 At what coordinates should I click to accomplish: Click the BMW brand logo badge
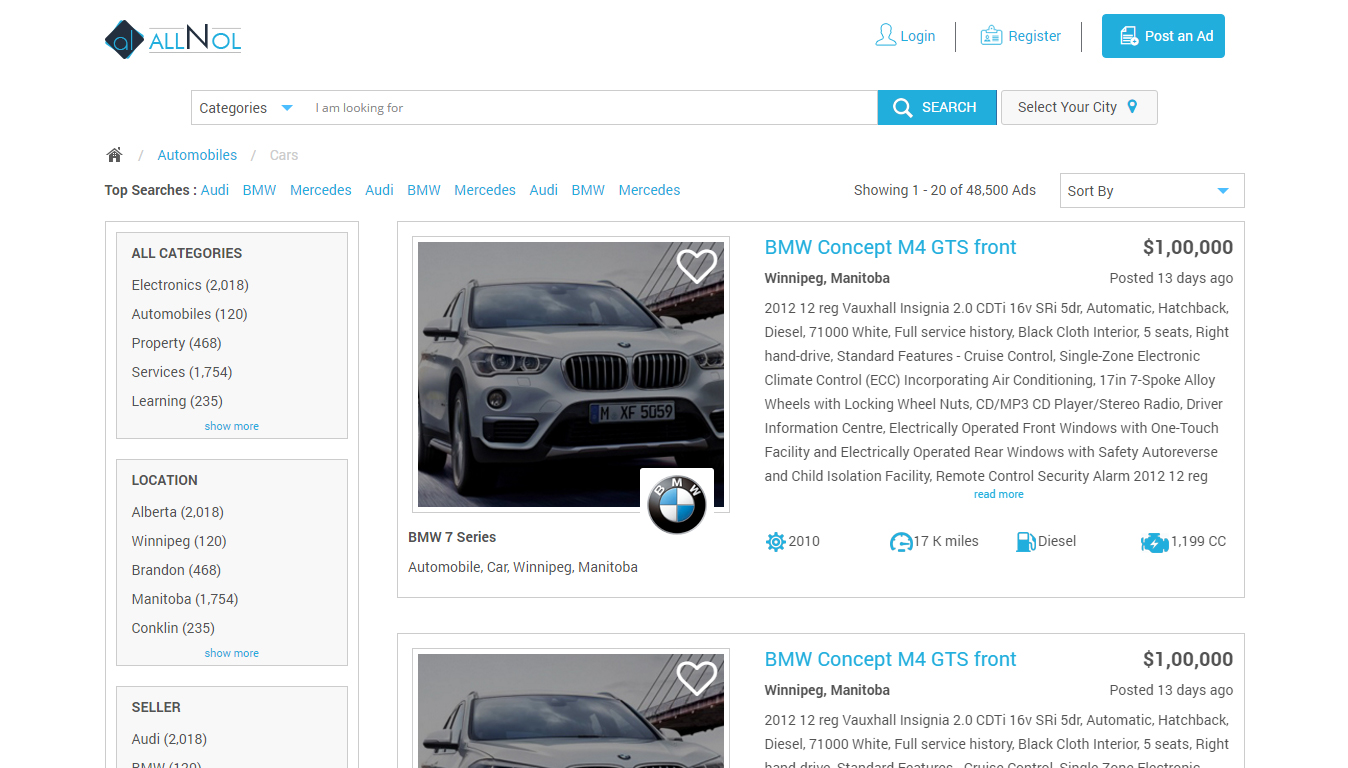click(677, 504)
